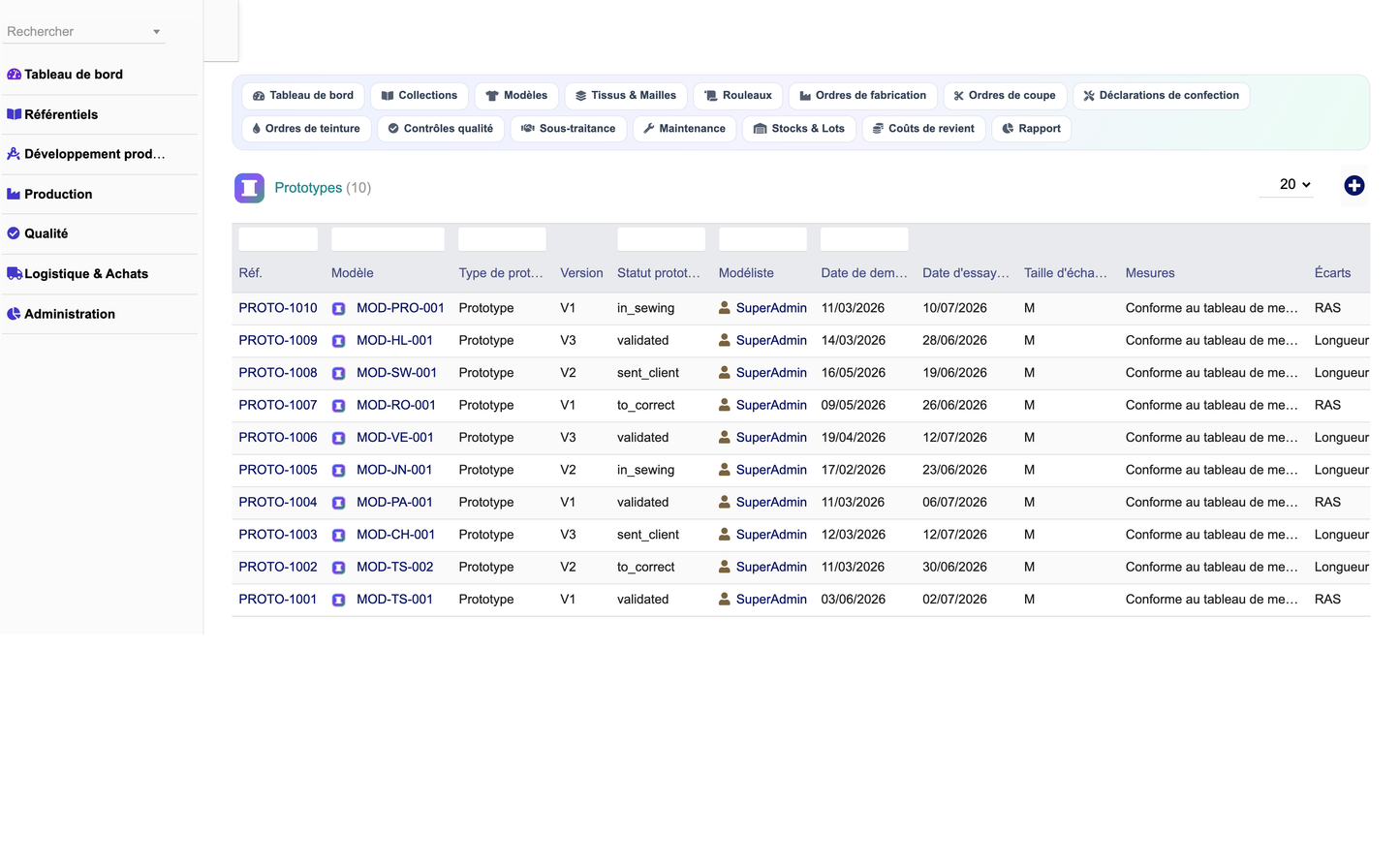Image resolution: width=1400 pixels, height=866 pixels.
Task: Click the Tableau de bord sidebar dashboard icon
Action: pos(14,75)
